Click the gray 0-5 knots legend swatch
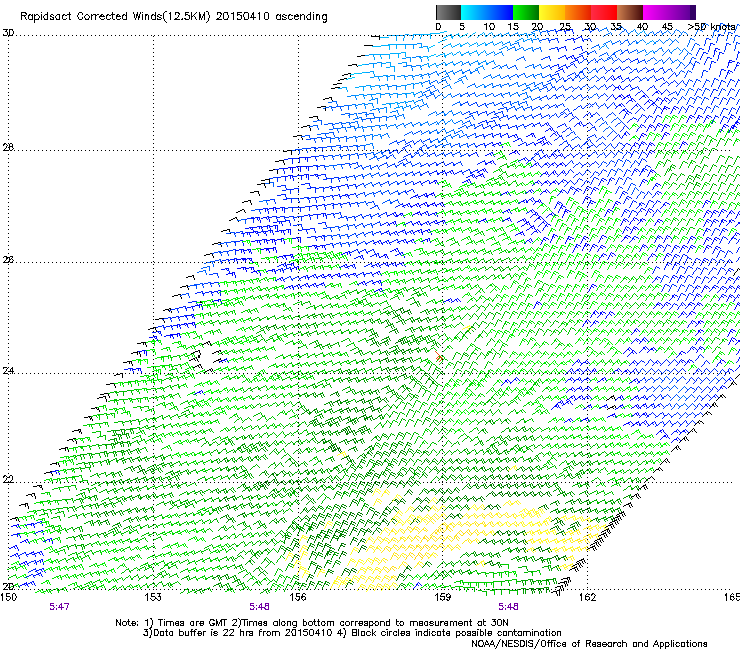This screenshot has height=650, width=740. [x=448, y=12]
